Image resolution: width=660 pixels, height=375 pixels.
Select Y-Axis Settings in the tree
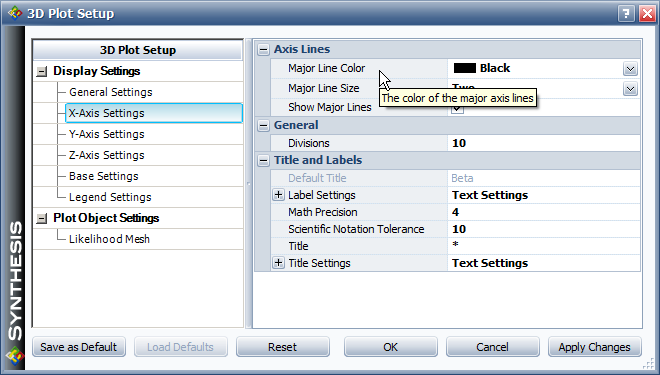click(x=106, y=134)
